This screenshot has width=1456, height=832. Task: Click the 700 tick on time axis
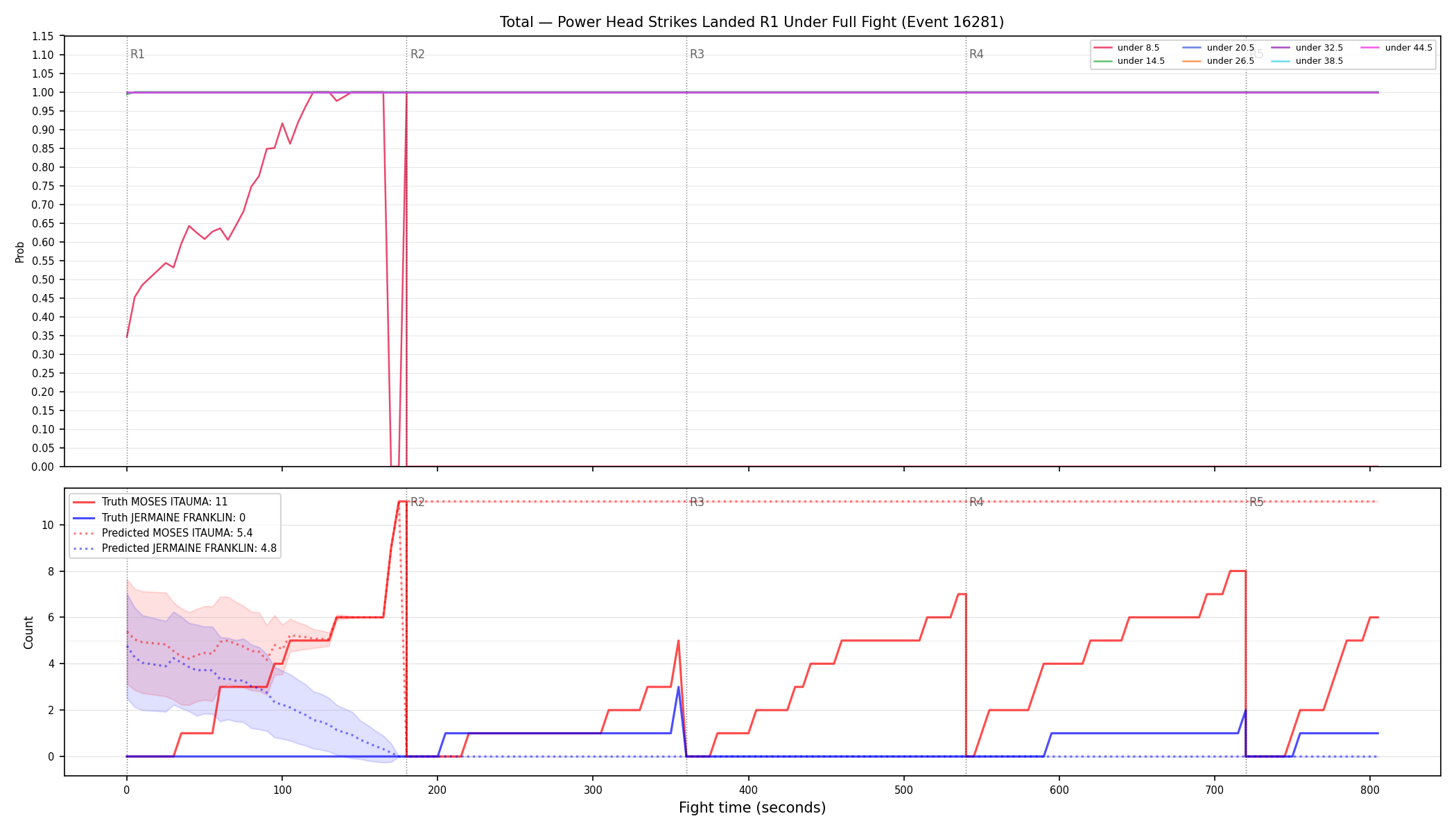(1215, 789)
